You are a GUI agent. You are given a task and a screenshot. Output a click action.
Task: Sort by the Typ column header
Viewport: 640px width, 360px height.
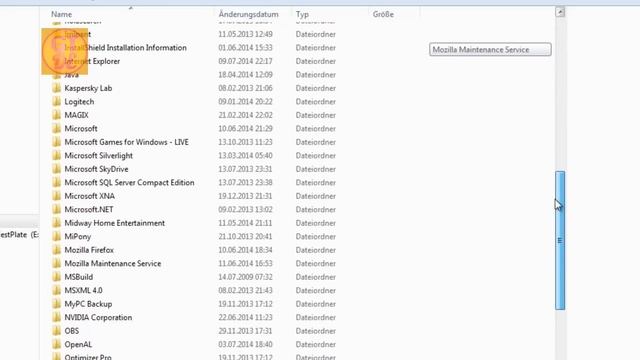pyautogui.click(x=302, y=14)
